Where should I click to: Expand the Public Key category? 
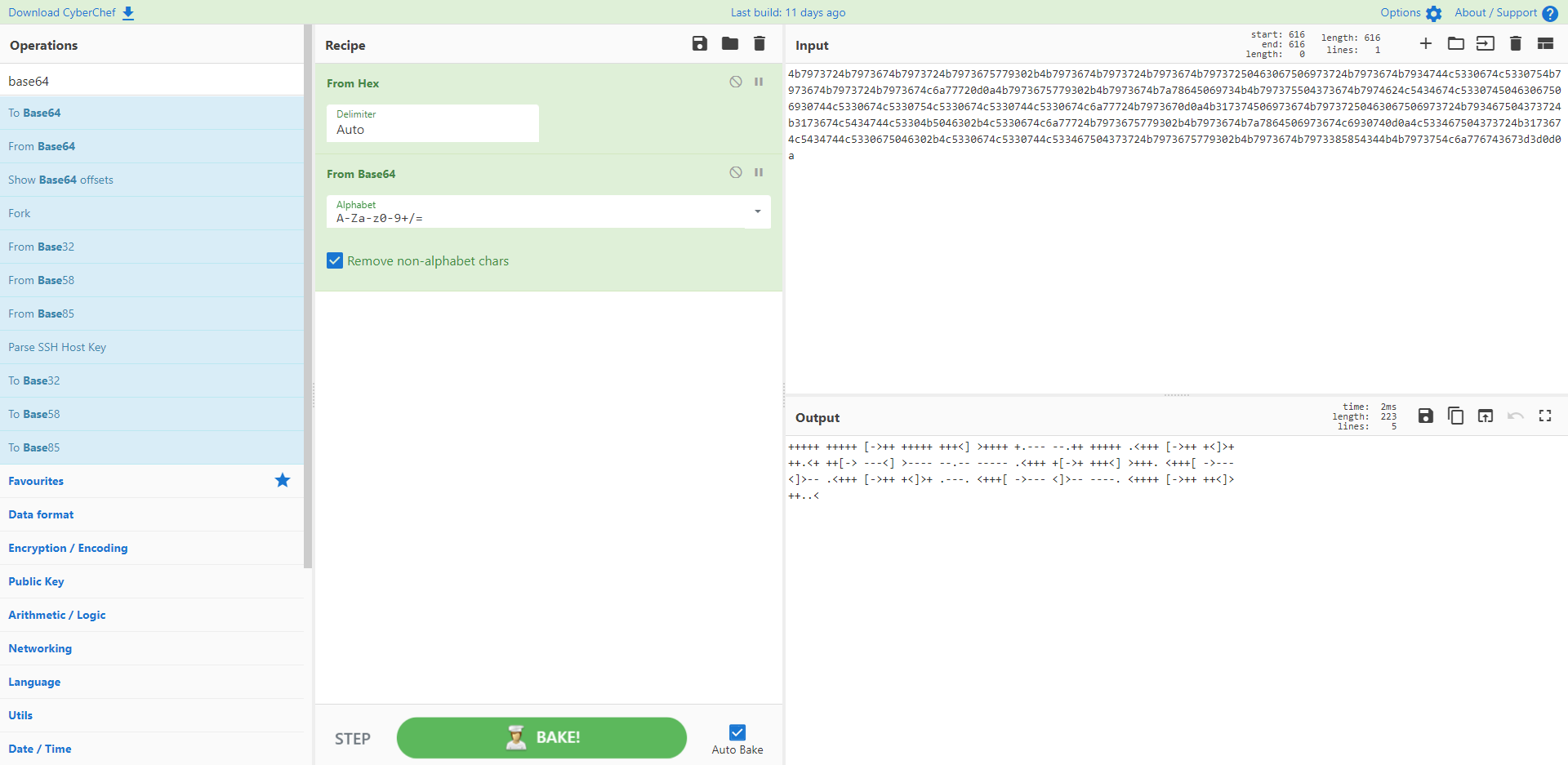tap(152, 581)
